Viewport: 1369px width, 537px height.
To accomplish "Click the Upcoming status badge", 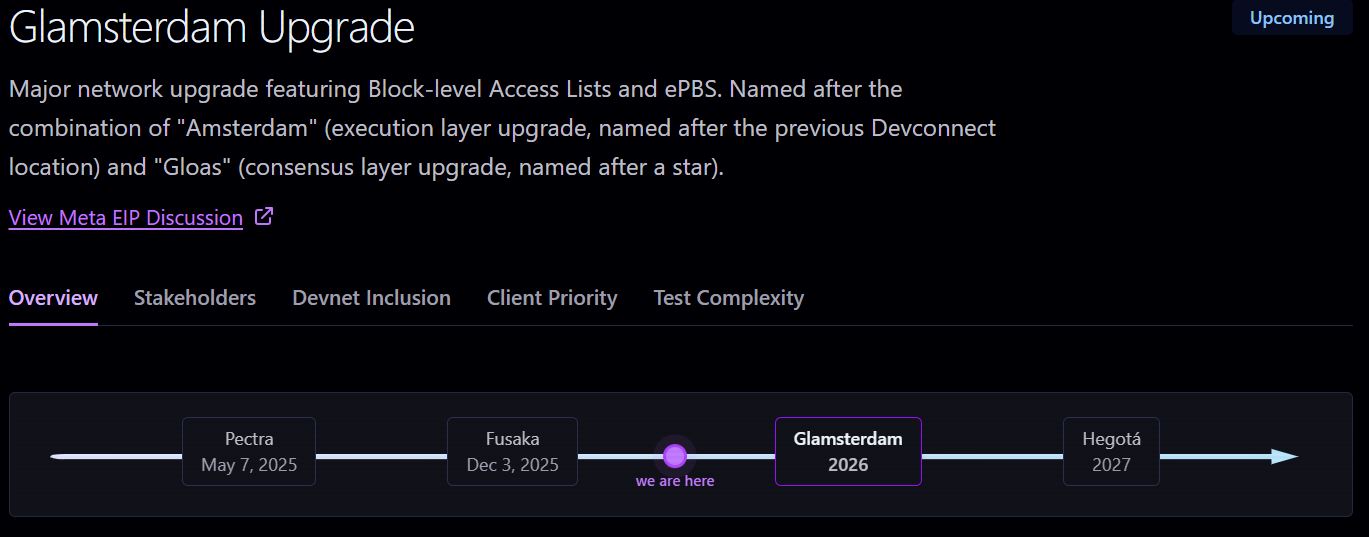I will click(x=1292, y=18).
